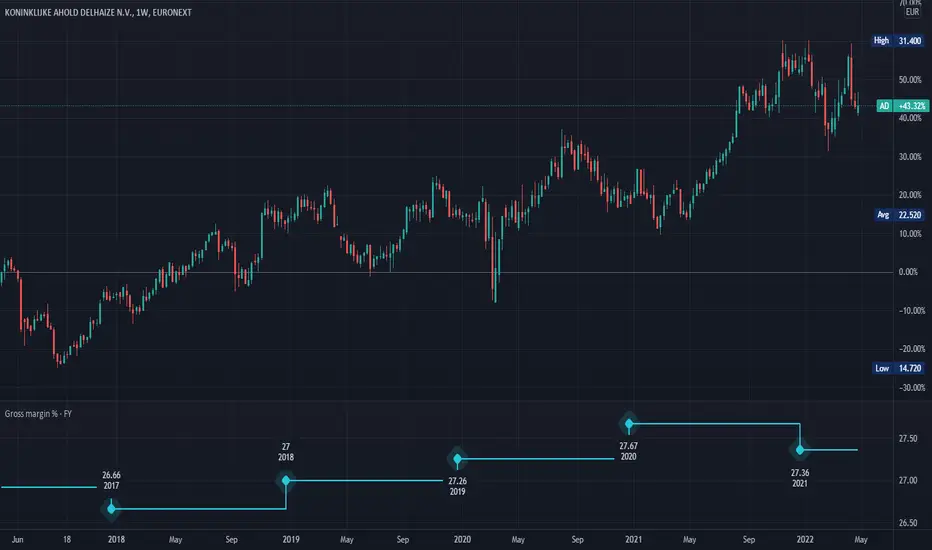Click the 30.00% price axis label
This screenshot has height=550, width=932.
pos(910,157)
